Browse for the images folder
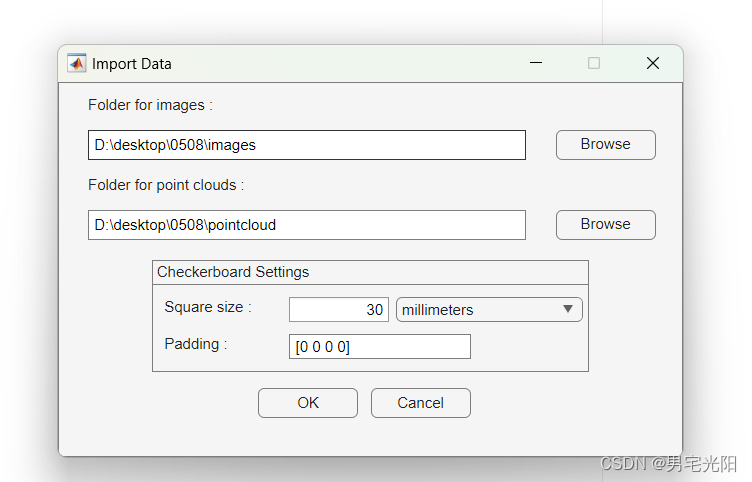 pyautogui.click(x=605, y=144)
